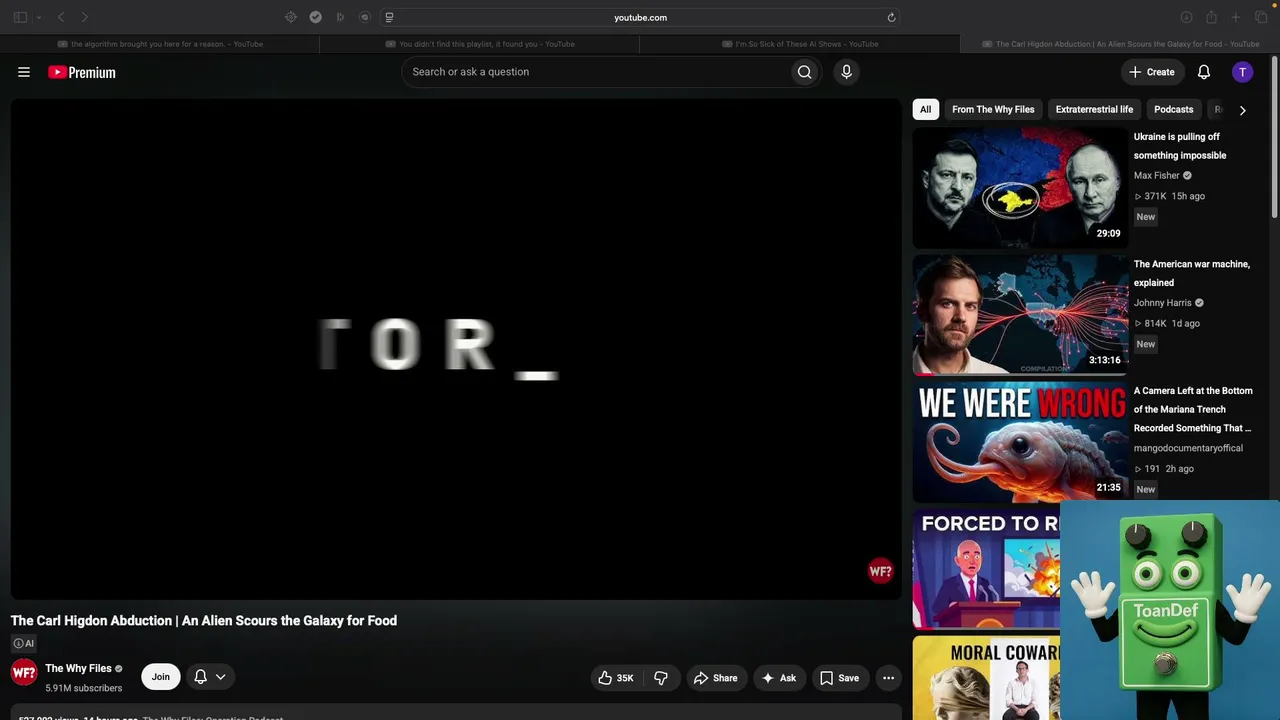Join The Why Files channel membership
The image size is (1280, 720).
point(160,677)
